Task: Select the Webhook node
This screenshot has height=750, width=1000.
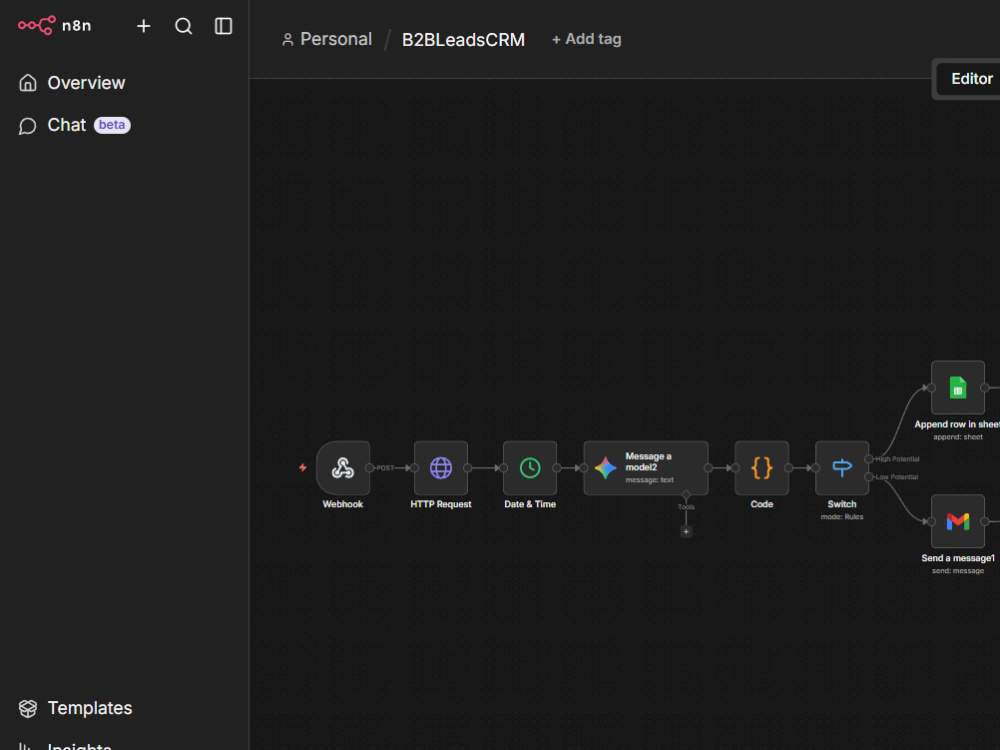Action: pyautogui.click(x=342, y=467)
